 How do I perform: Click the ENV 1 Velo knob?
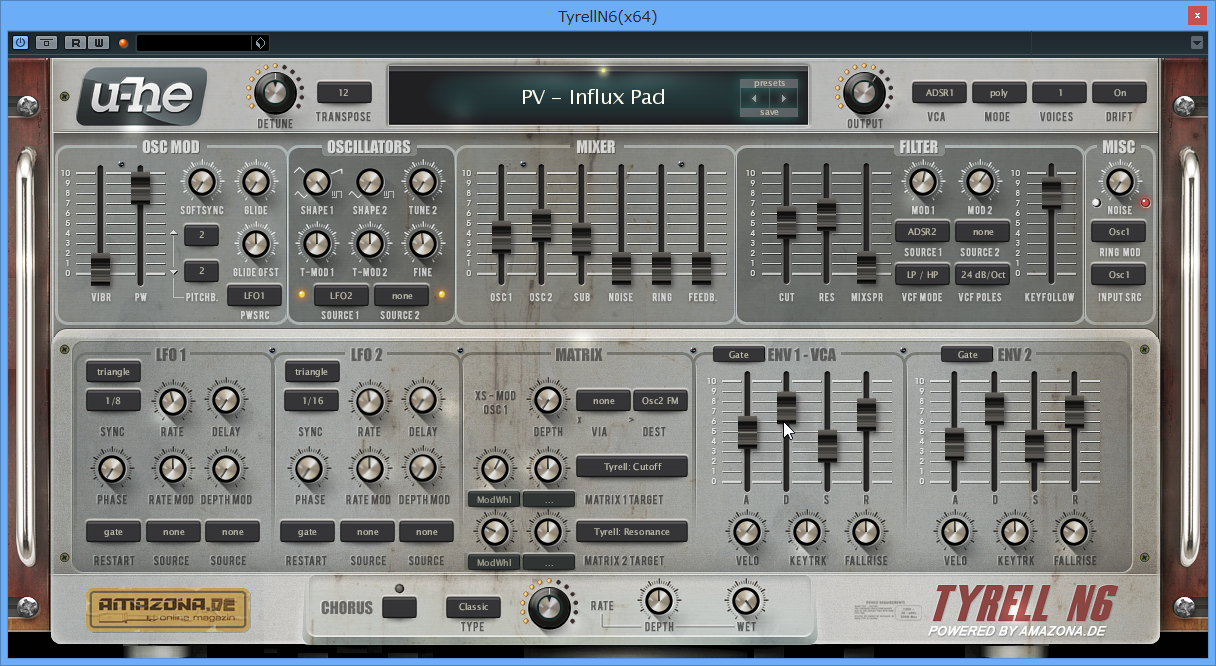746,531
